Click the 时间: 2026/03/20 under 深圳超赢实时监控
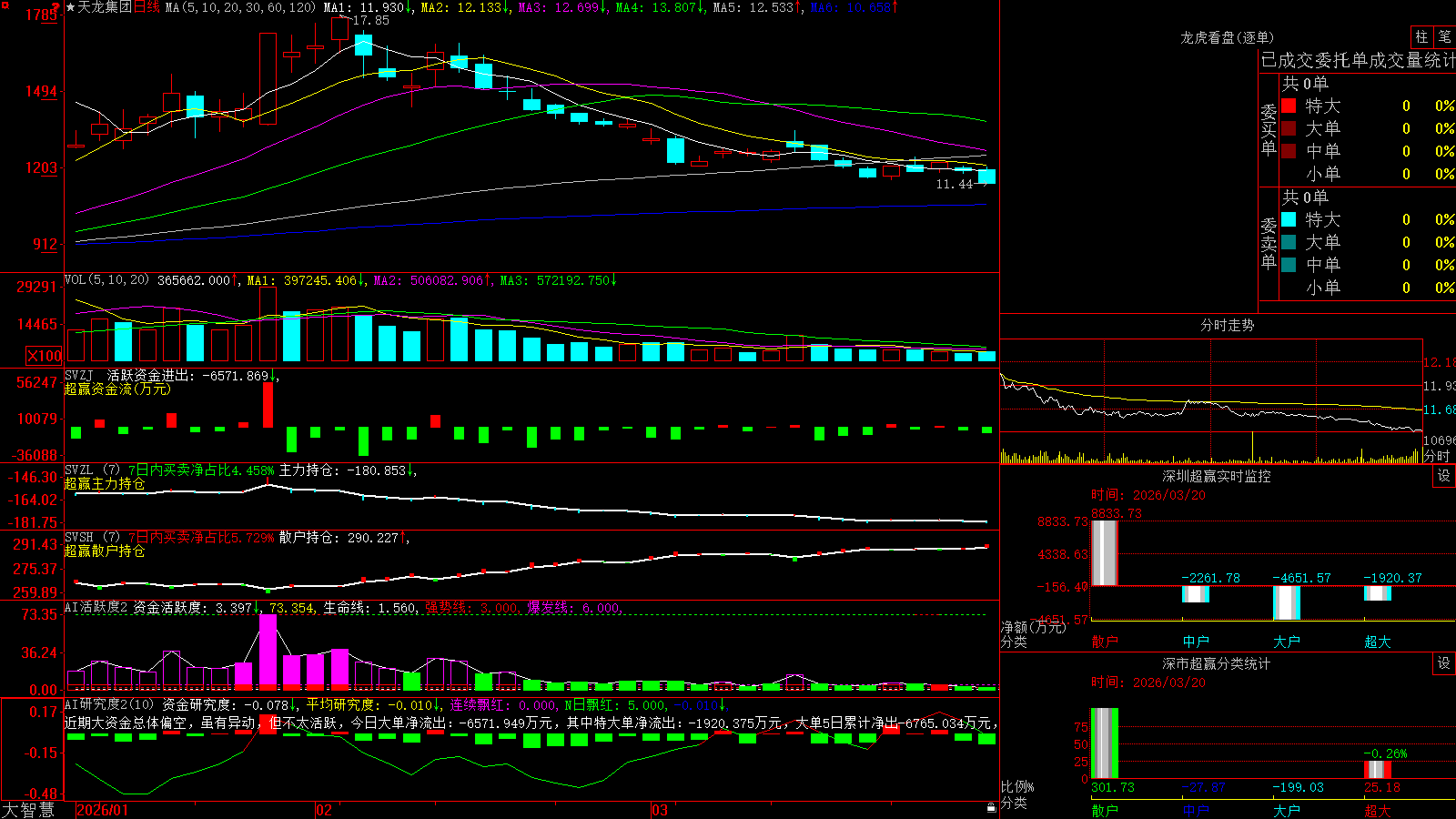The image size is (1456, 819). pos(1148,495)
